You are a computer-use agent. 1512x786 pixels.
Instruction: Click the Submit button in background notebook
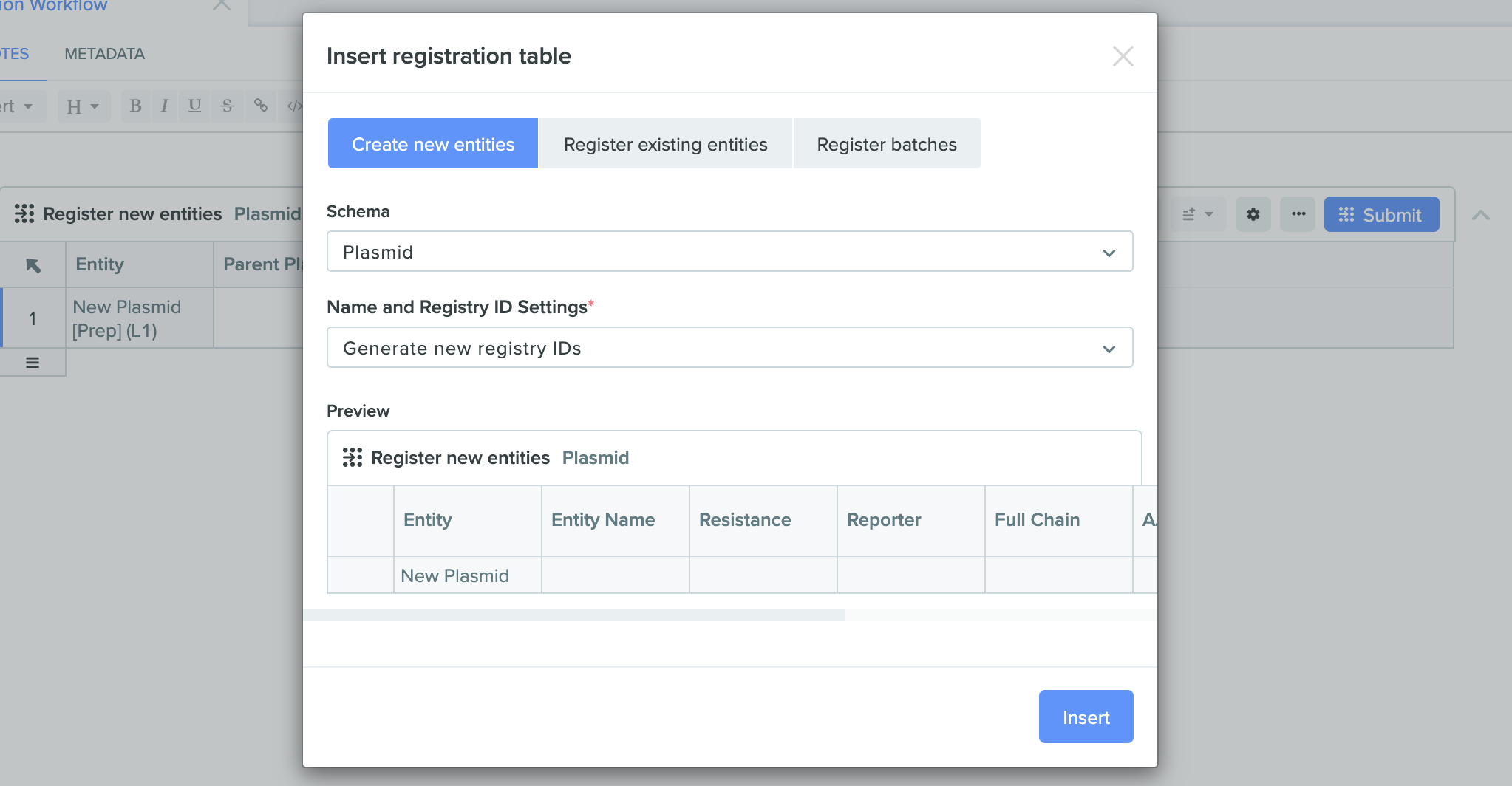[x=1381, y=214]
